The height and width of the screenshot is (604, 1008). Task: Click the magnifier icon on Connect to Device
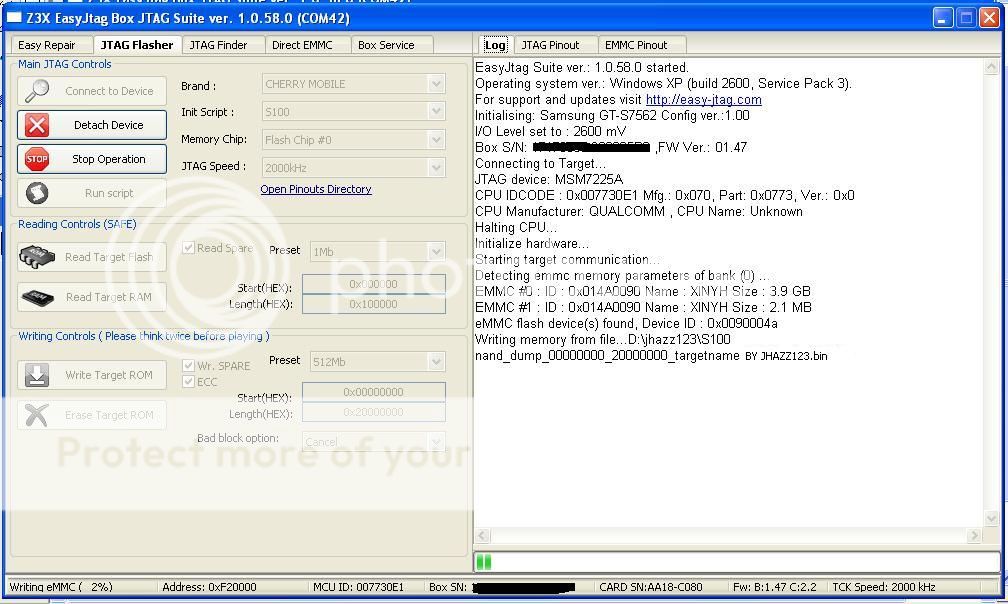(x=37, y=91)
